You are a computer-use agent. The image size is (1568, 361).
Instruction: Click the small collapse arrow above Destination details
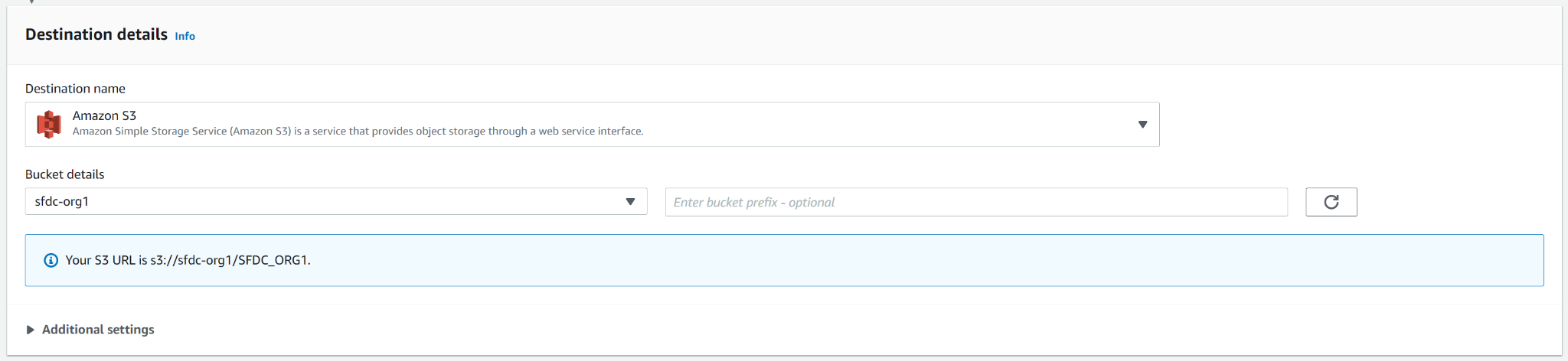point(31,2)
